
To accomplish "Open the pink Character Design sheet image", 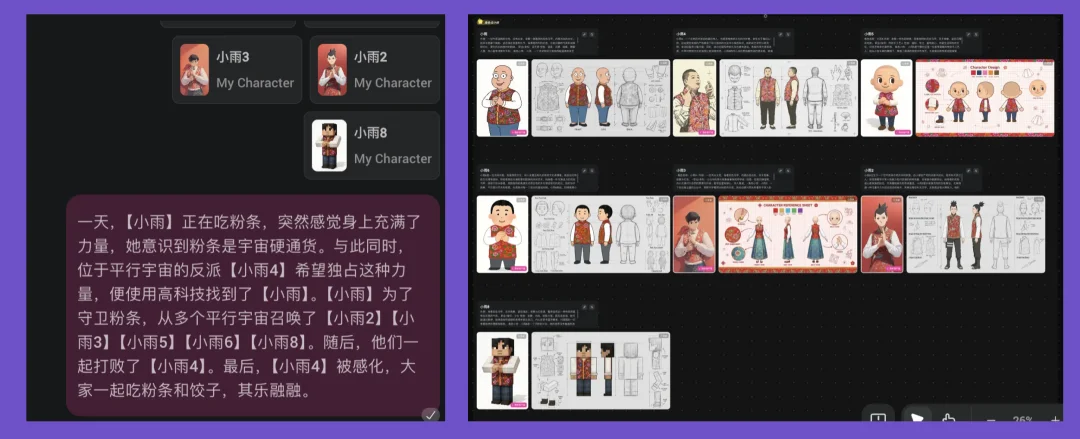I will [x=984, y=98].
